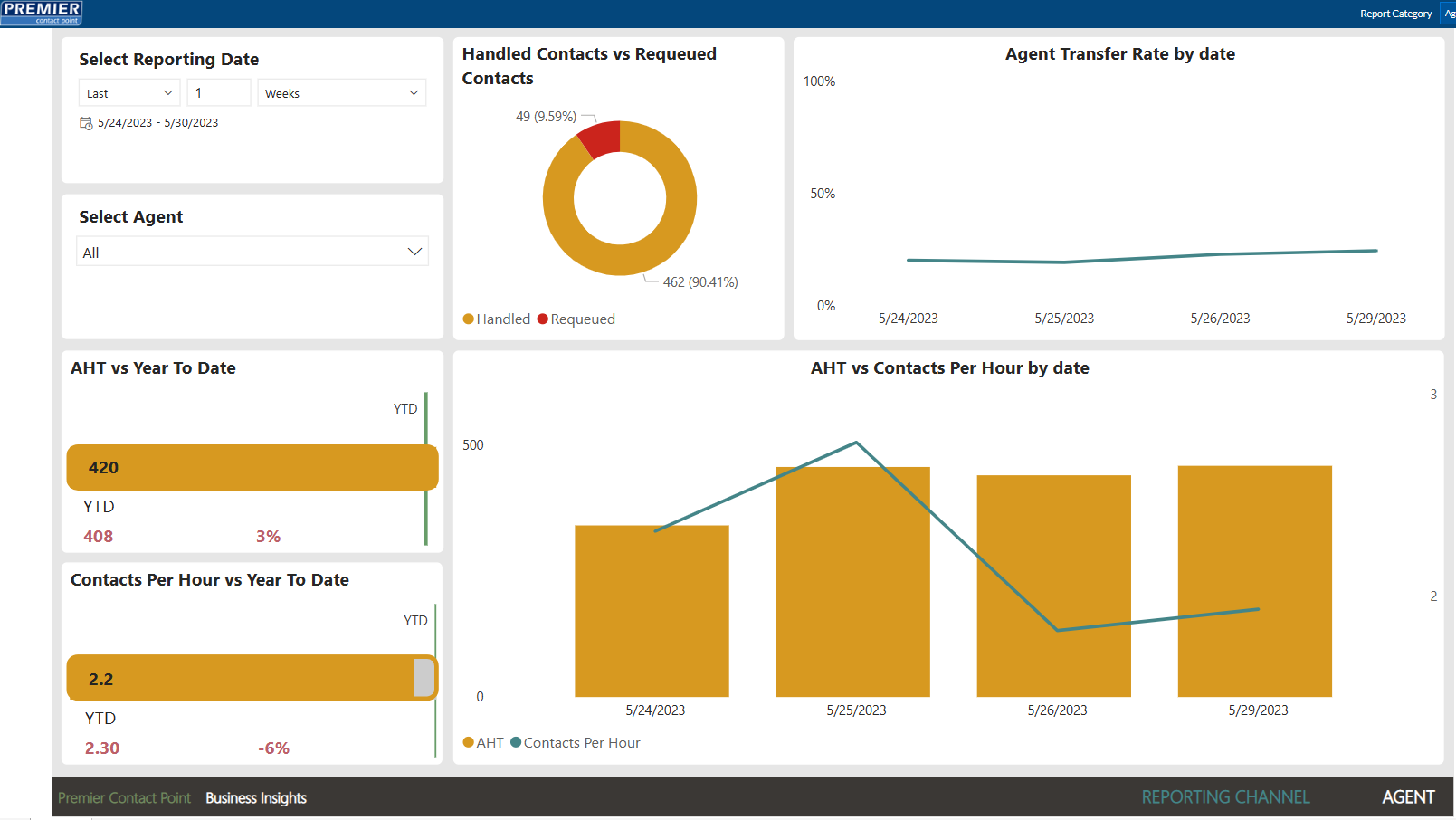Click the Premier Contact Point footer link
Screen dimensions: 1456x820
point(125,798)
